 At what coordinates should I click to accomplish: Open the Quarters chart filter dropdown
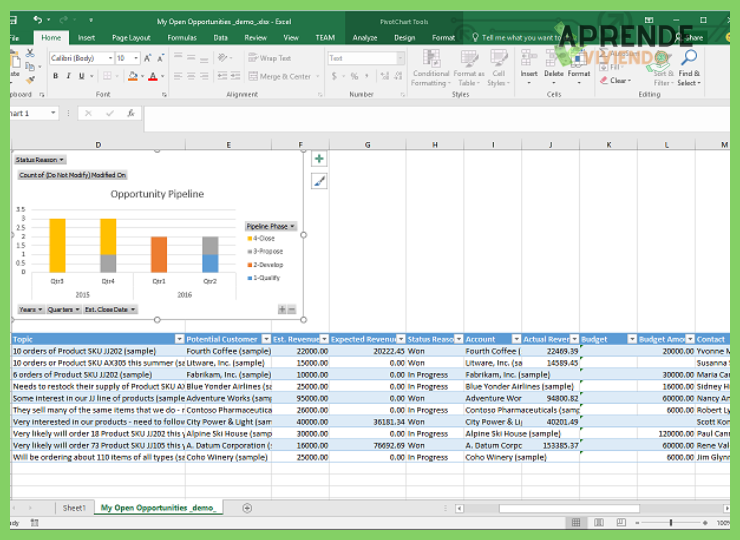[63, 310]
